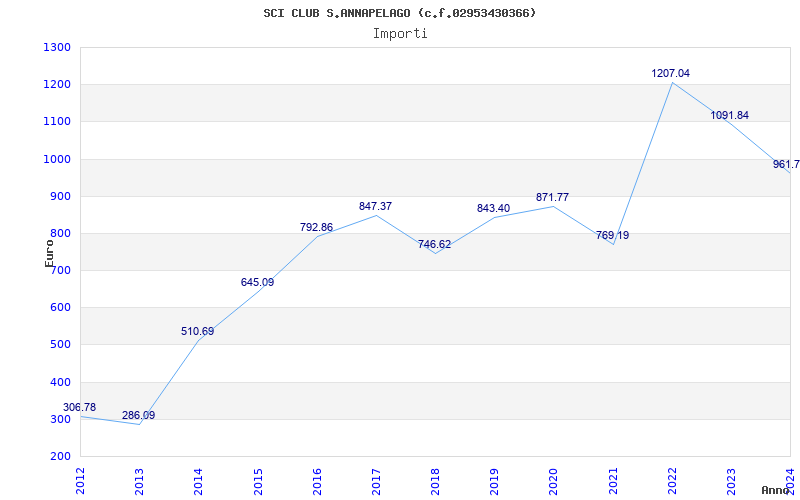Click y-axis value 900
800x500 pixels.
[60, 196]
